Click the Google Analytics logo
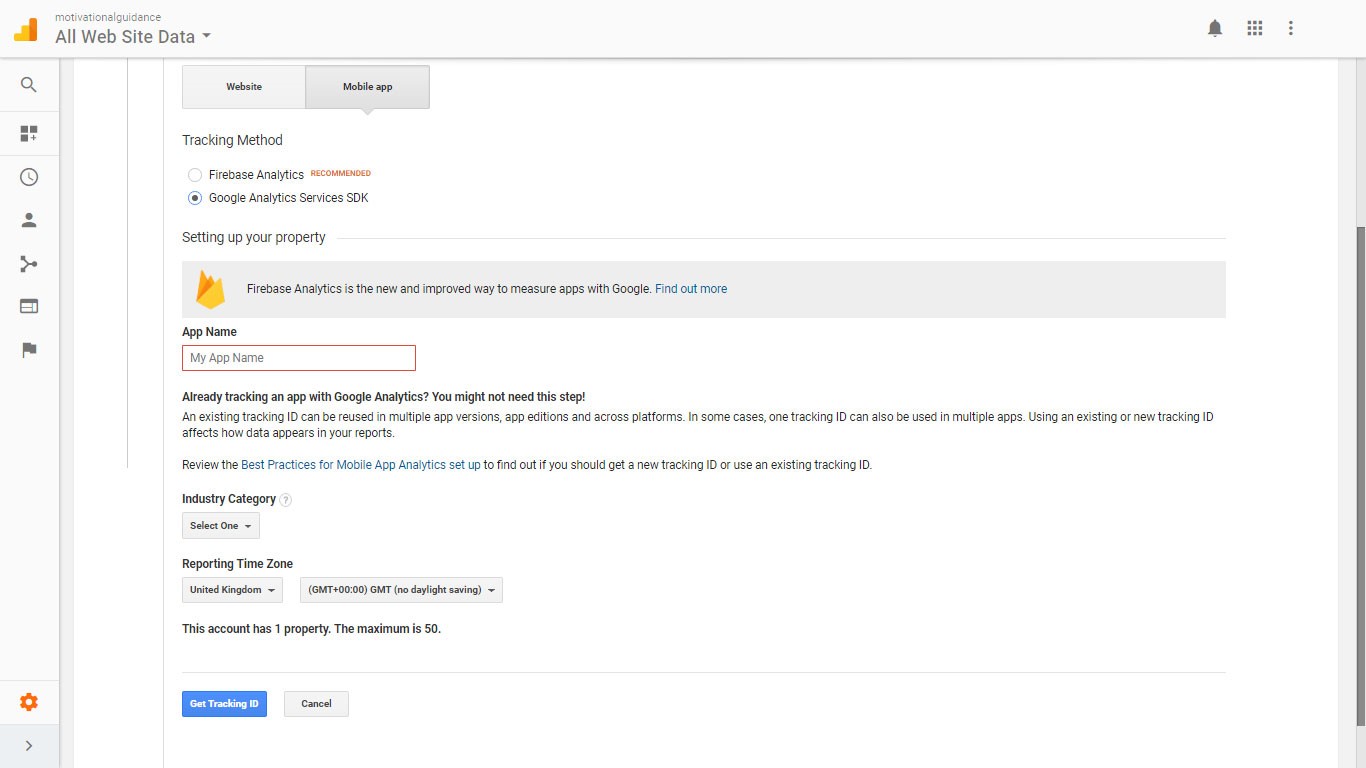Viewport: 1366px width, 768px height. 25,30
